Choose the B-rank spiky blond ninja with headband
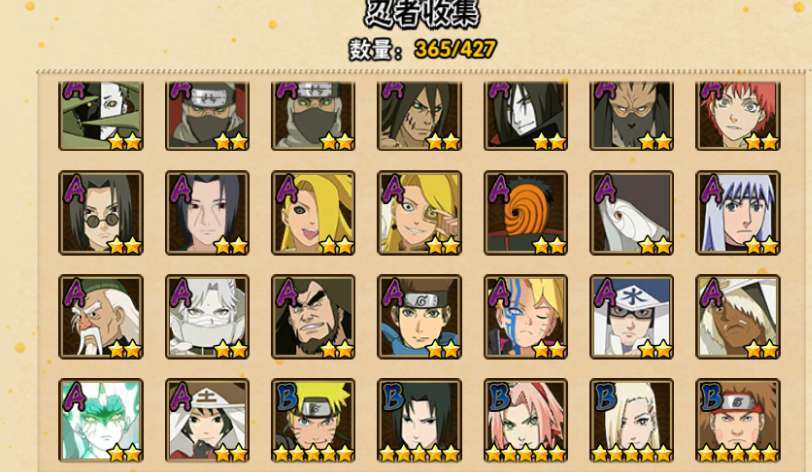The width and height of the screenshot is (812, 472). pyautogui.click(x=313, y=420)
